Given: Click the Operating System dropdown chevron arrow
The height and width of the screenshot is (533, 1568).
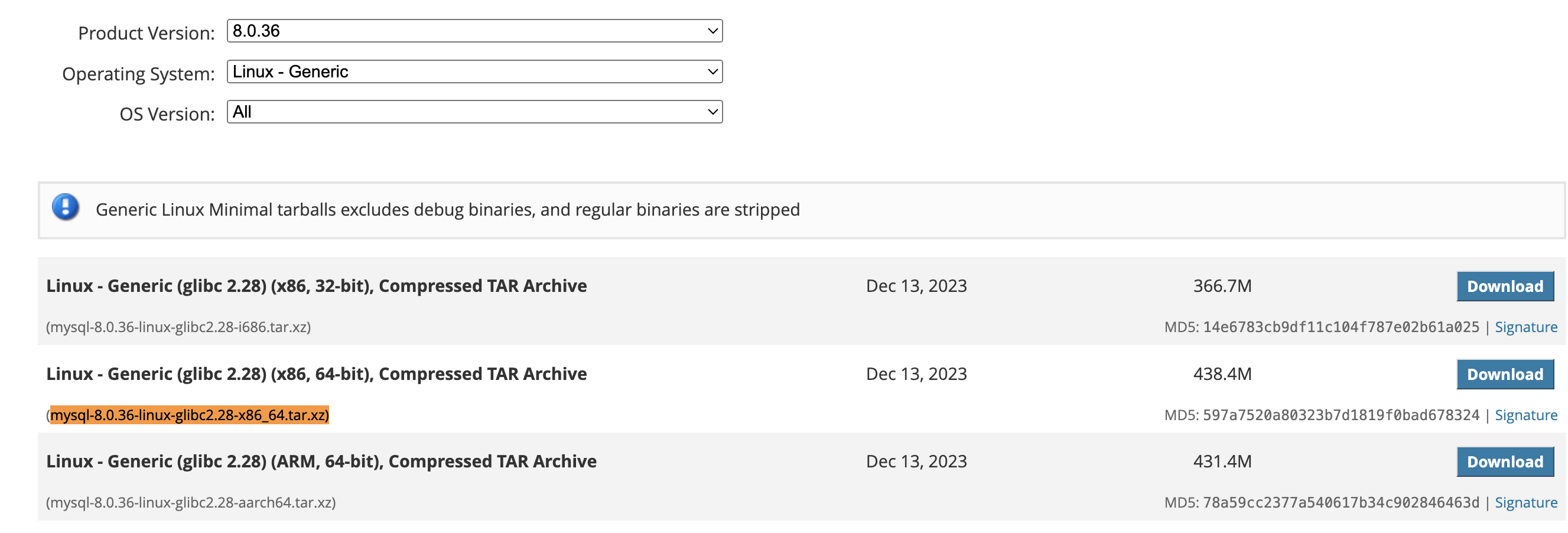Looking at the screenshot, I should point(712,72).
